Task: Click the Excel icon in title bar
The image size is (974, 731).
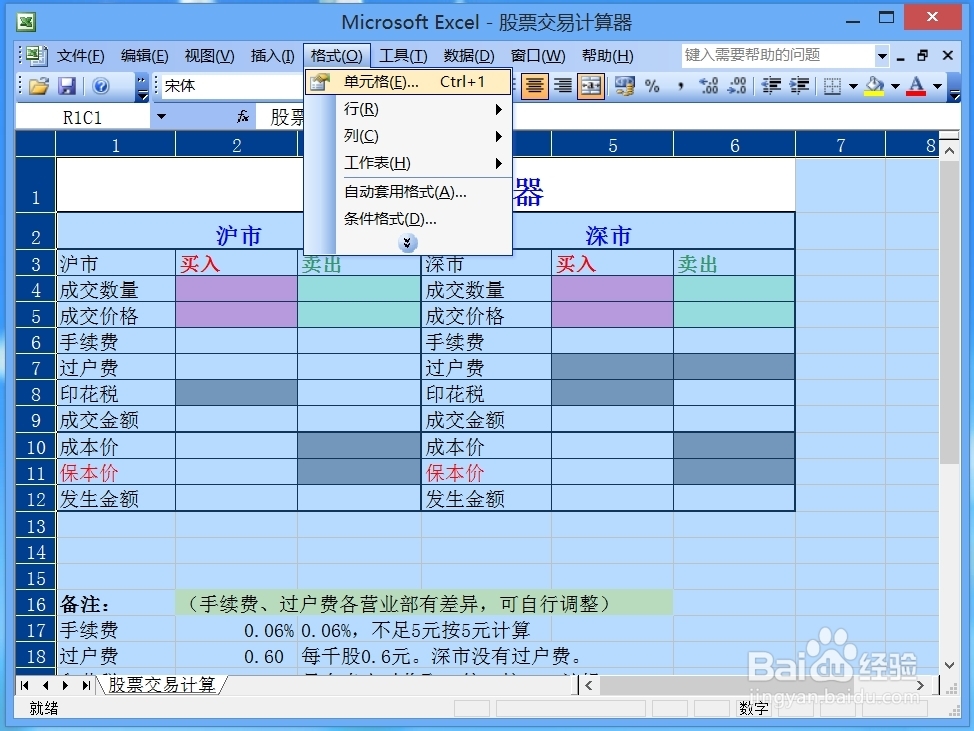Action: (26, 22)
